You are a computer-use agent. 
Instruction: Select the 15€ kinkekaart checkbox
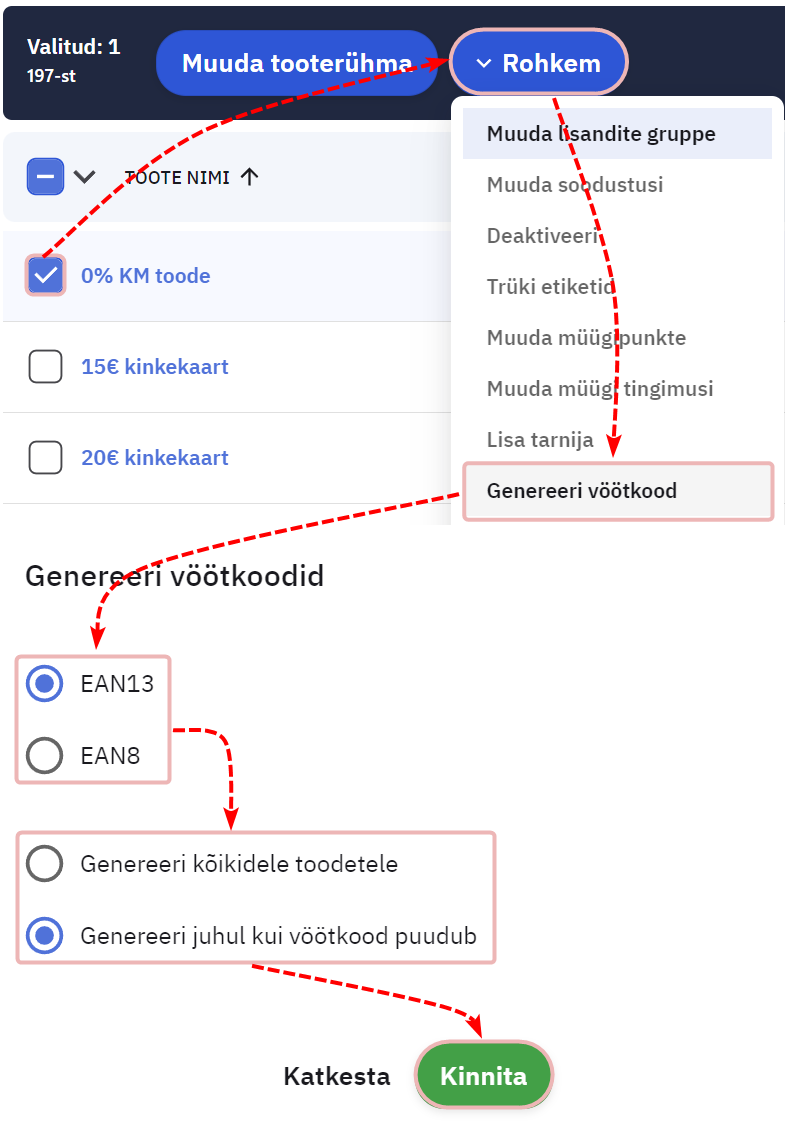pyautogui.click(x=46, y=367)
